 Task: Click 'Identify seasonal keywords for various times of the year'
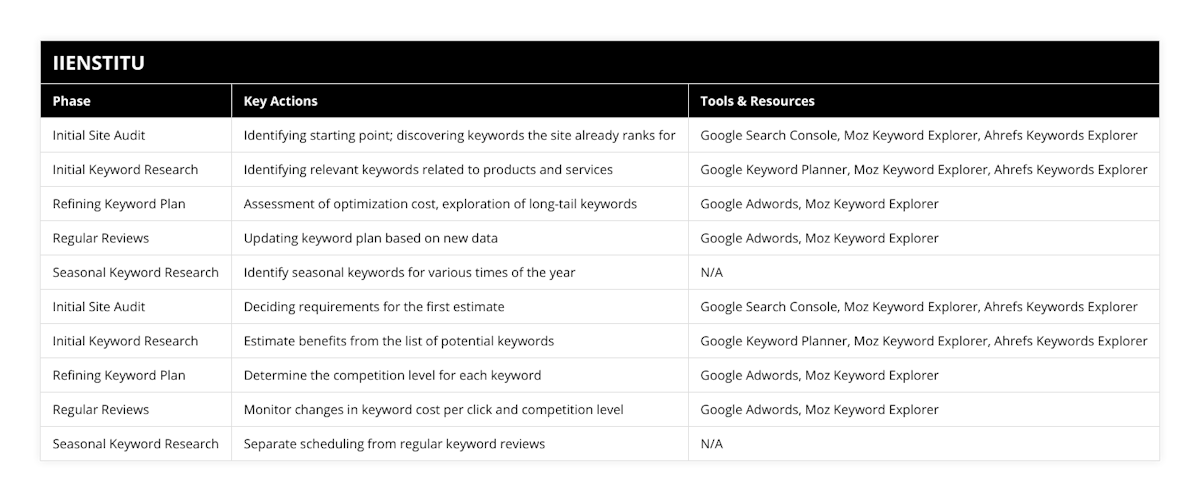point(409,272)
